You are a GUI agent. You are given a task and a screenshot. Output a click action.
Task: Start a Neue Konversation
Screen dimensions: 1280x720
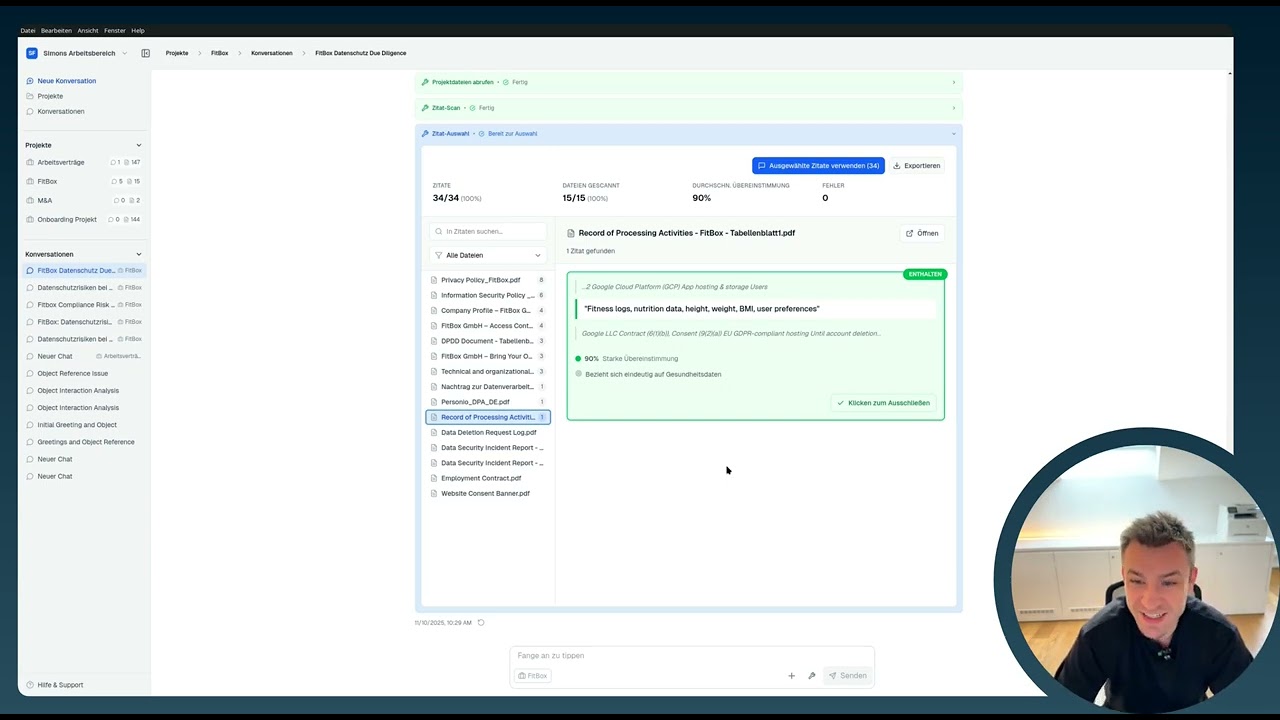66,81
